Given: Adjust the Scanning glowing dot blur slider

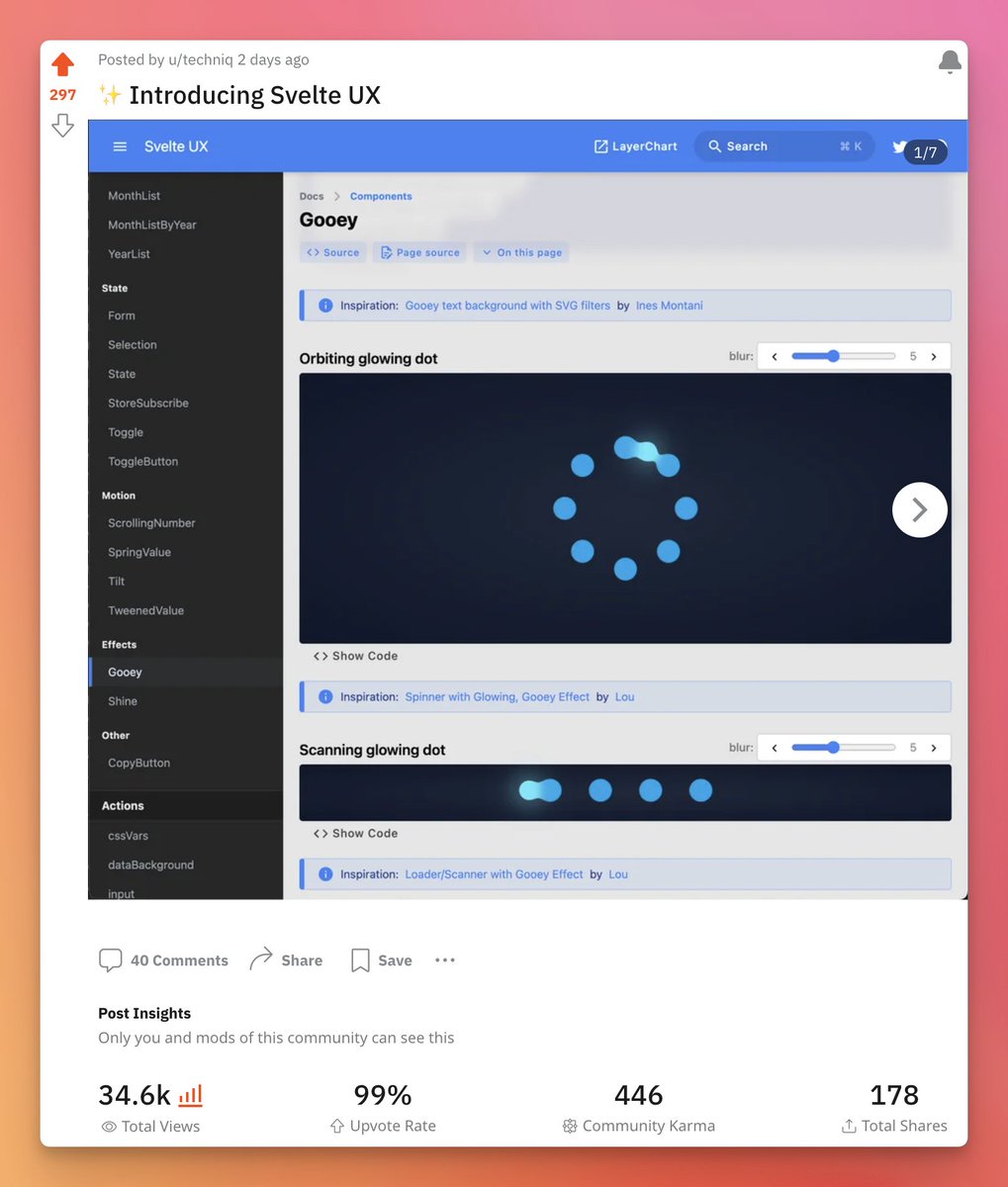Looking at the screenshot, I should (x=844, y=748).
